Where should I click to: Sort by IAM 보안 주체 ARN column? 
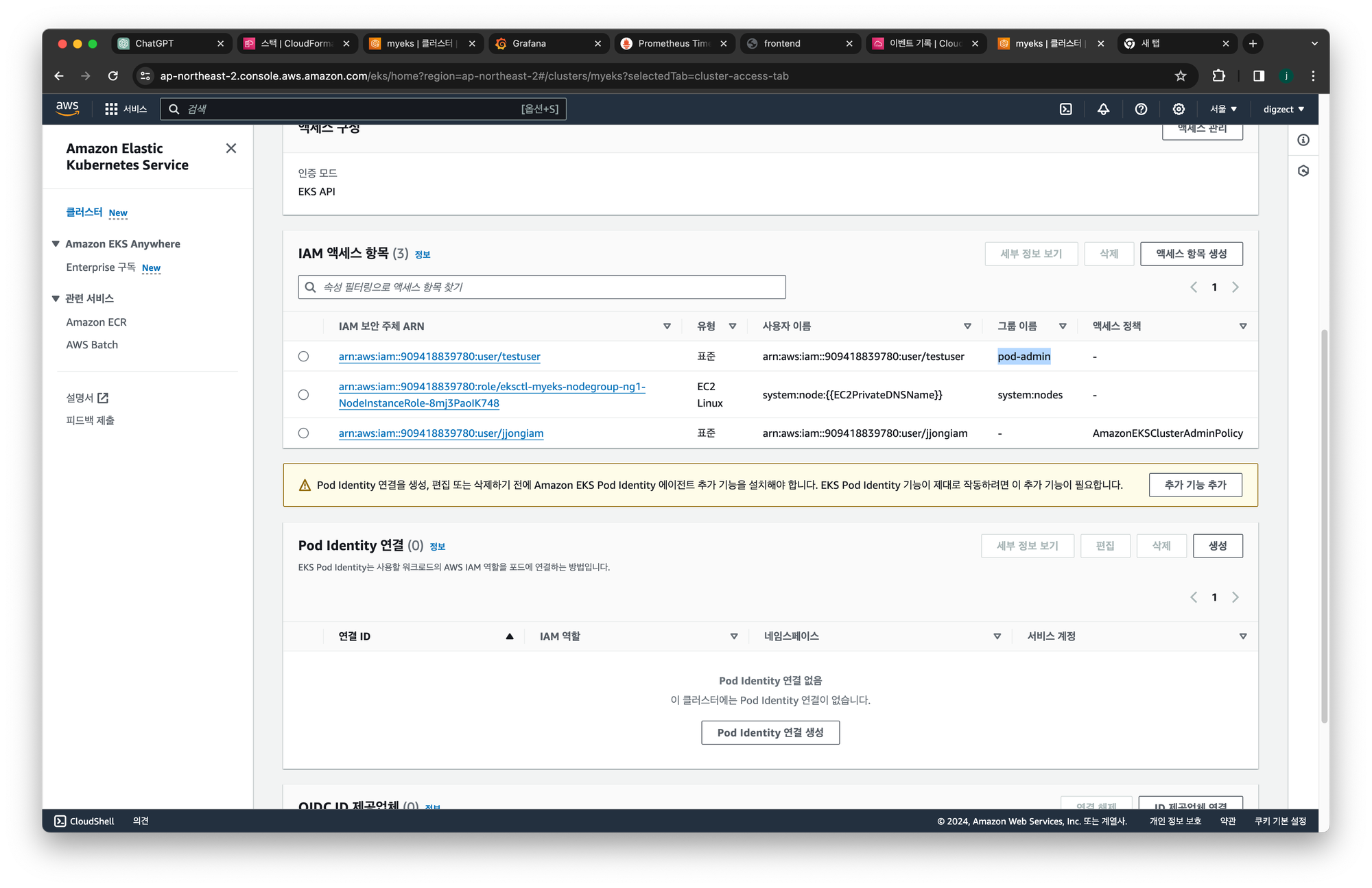click(x=667, y=326)
